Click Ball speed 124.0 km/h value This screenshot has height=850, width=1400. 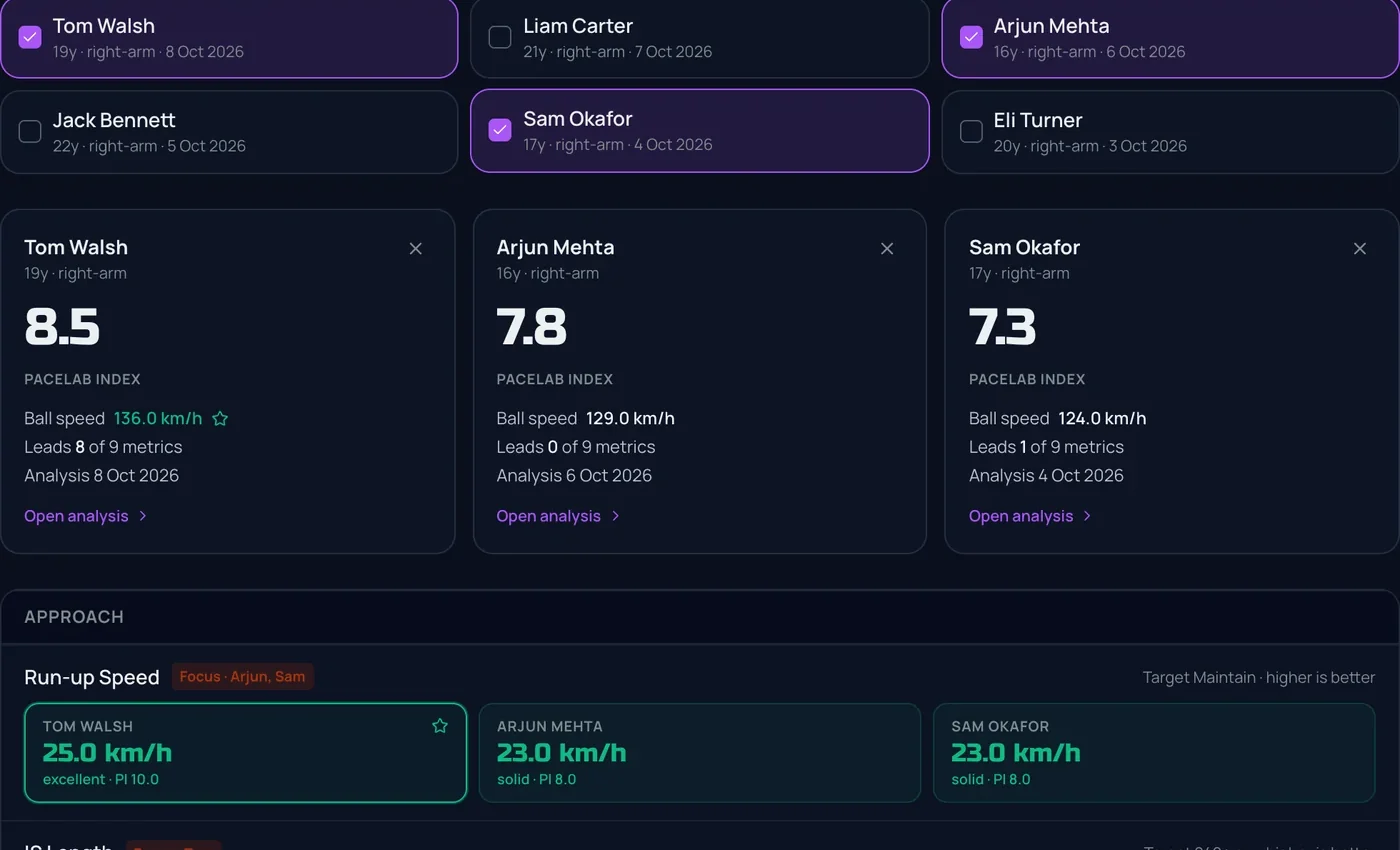1102,419
